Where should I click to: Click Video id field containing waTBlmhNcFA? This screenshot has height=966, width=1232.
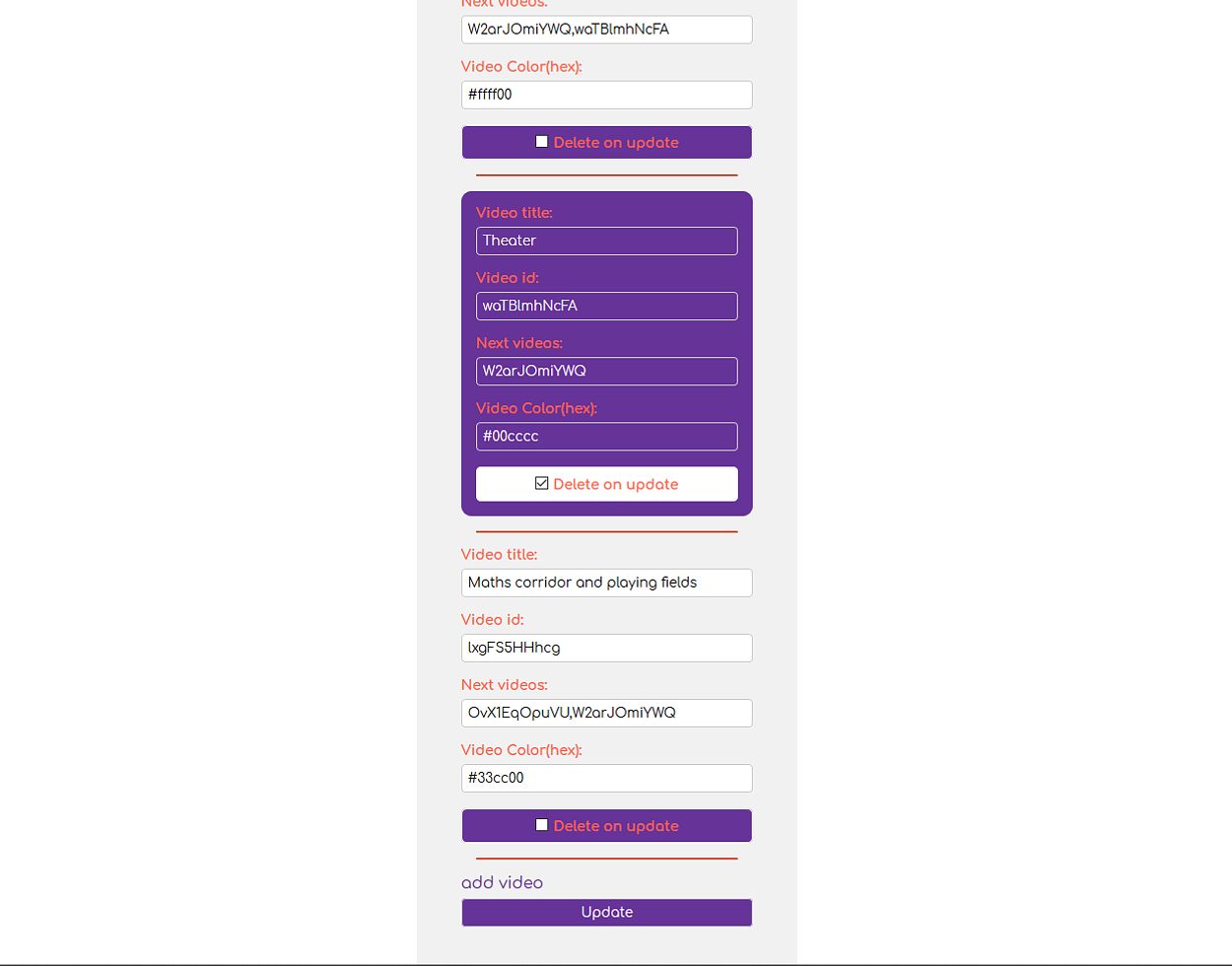point(607,306)
